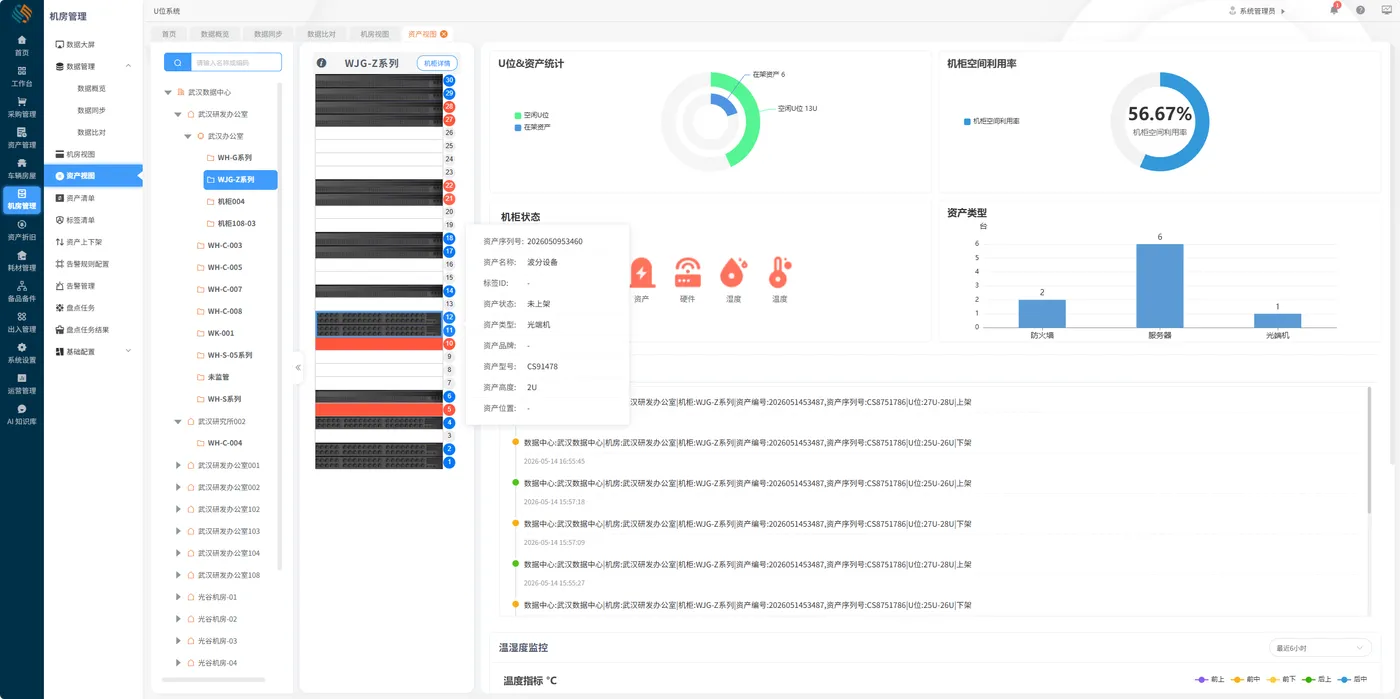The width and height of the screenshot is (1400, 699).
Task: Click the 资产 alarm status icon
Action: (x=641, y=273)
